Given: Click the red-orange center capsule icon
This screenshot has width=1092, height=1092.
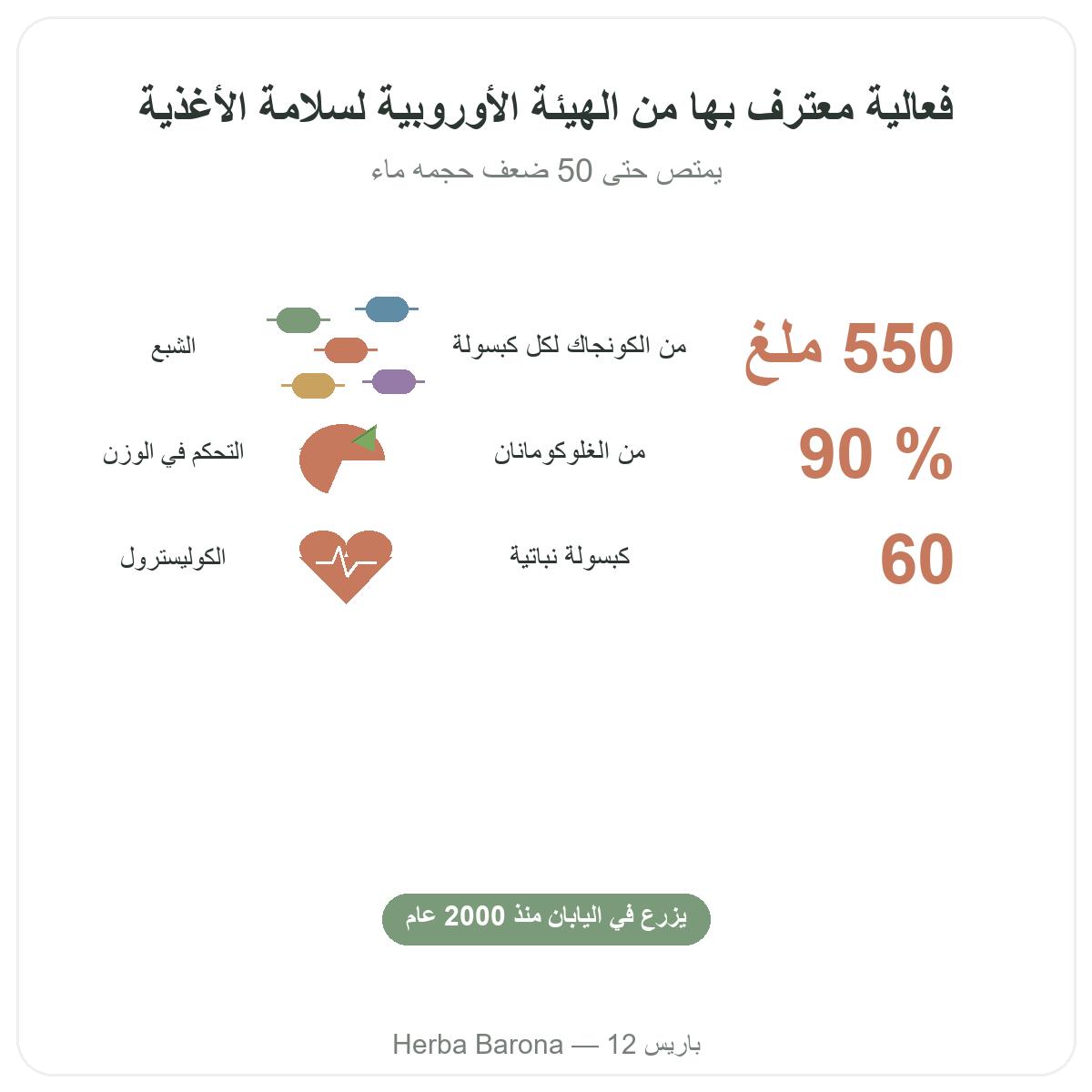Looking at the screenshot, I should (x=346, y=349).
